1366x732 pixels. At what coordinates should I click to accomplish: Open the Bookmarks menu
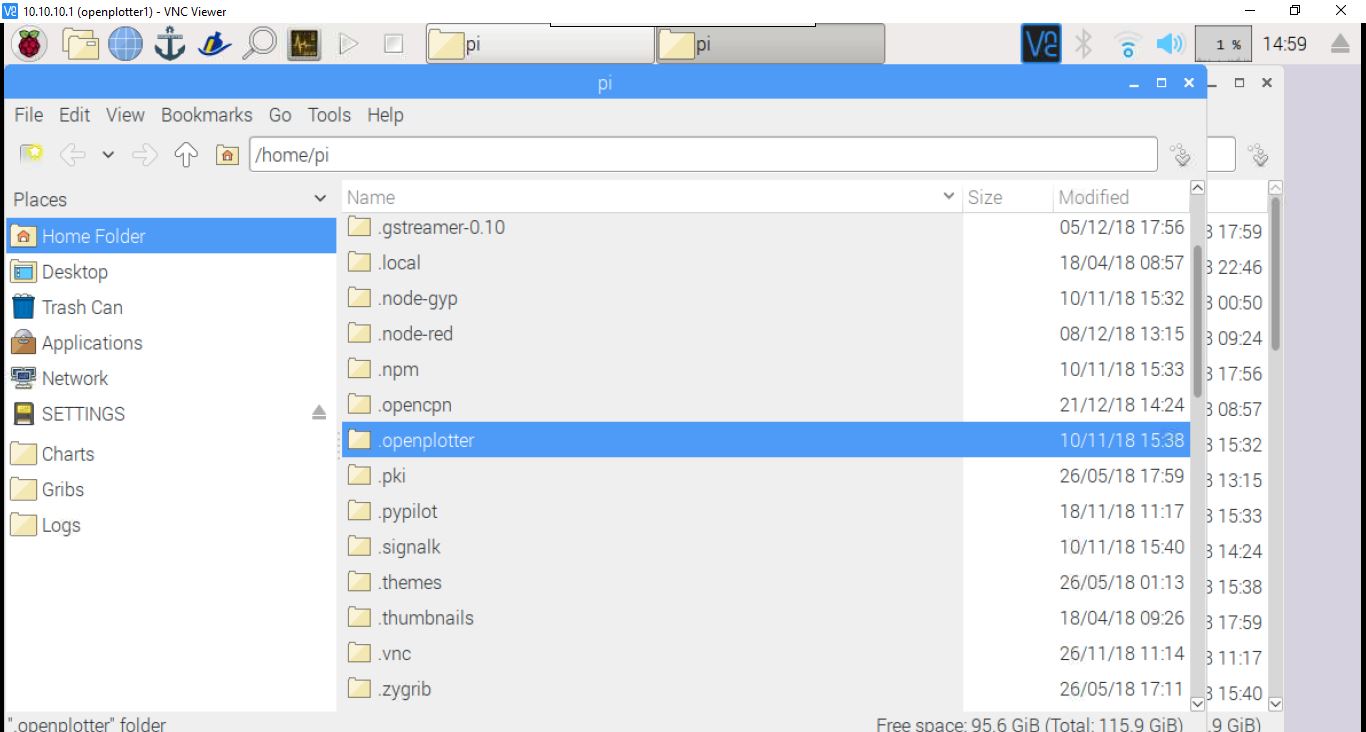pos(206,115)
